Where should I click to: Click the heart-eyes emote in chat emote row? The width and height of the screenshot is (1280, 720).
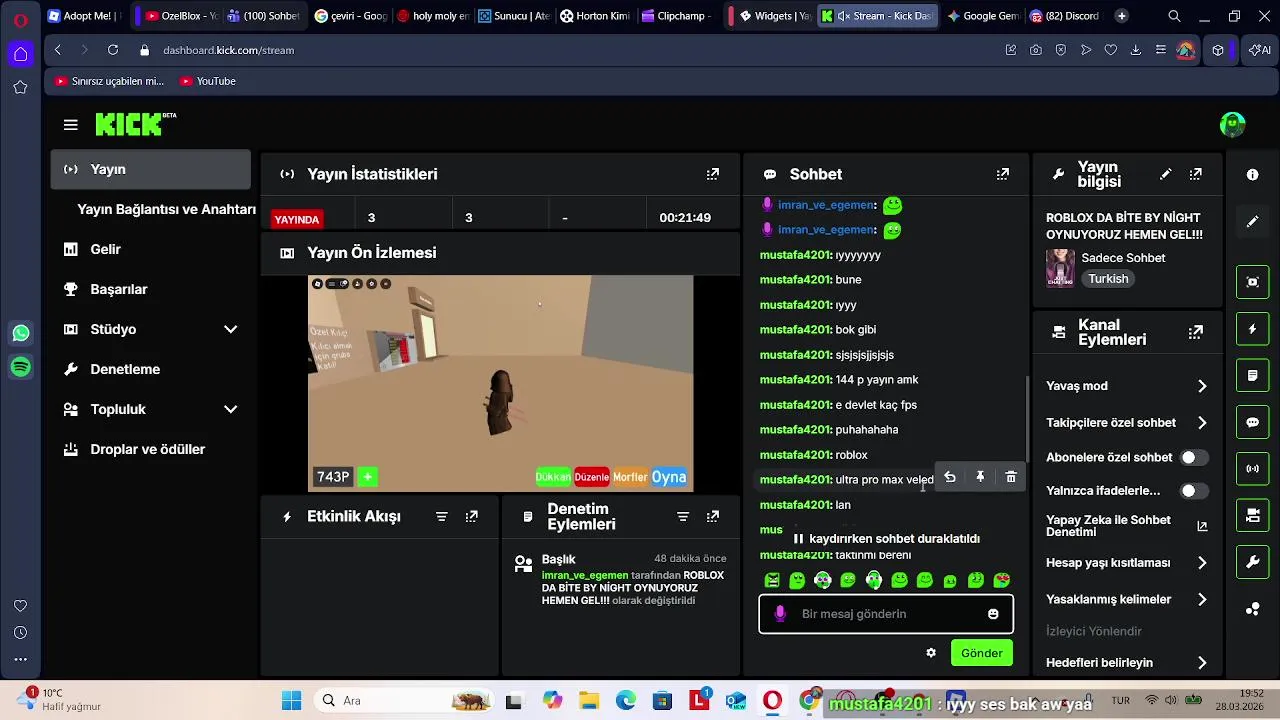pyautogui.click(x=1002, y=580)
